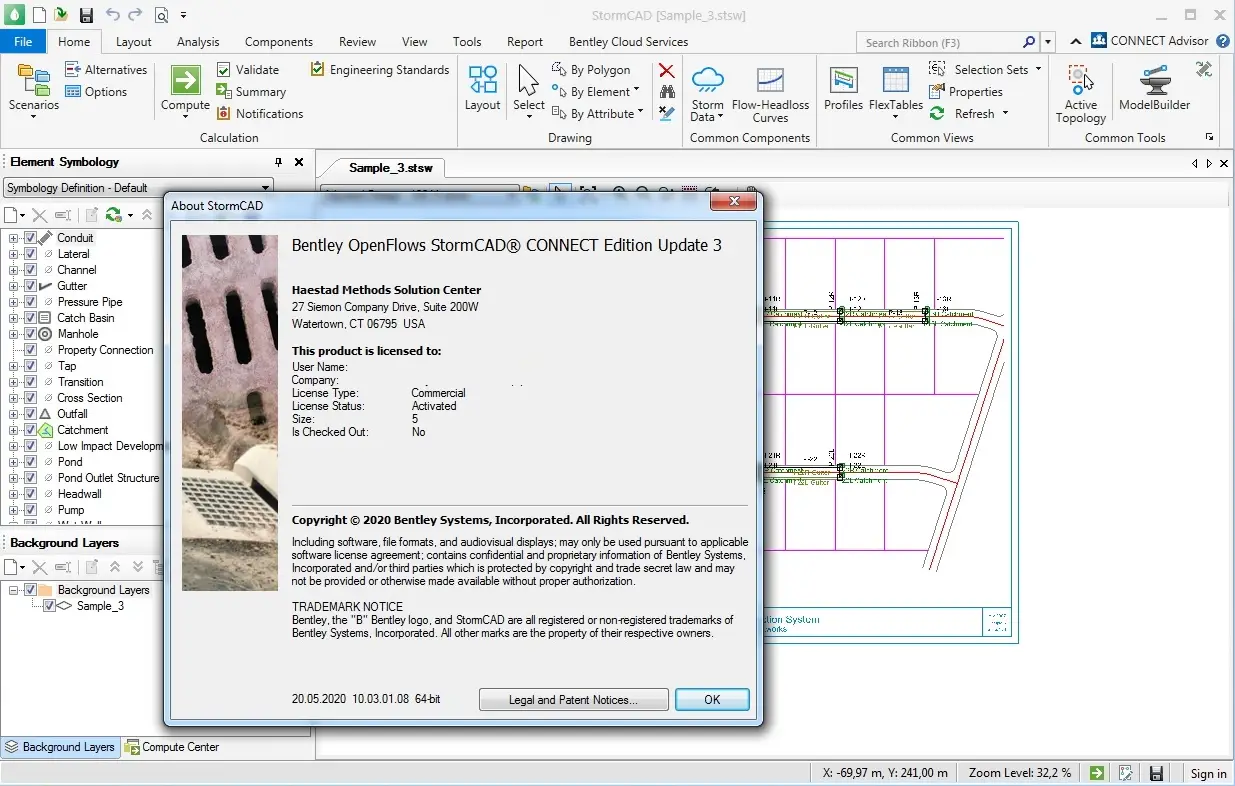This screenshot has height=786, width=1235.
Task: Click the save icon in status bar
Action: pos(1156,773)
